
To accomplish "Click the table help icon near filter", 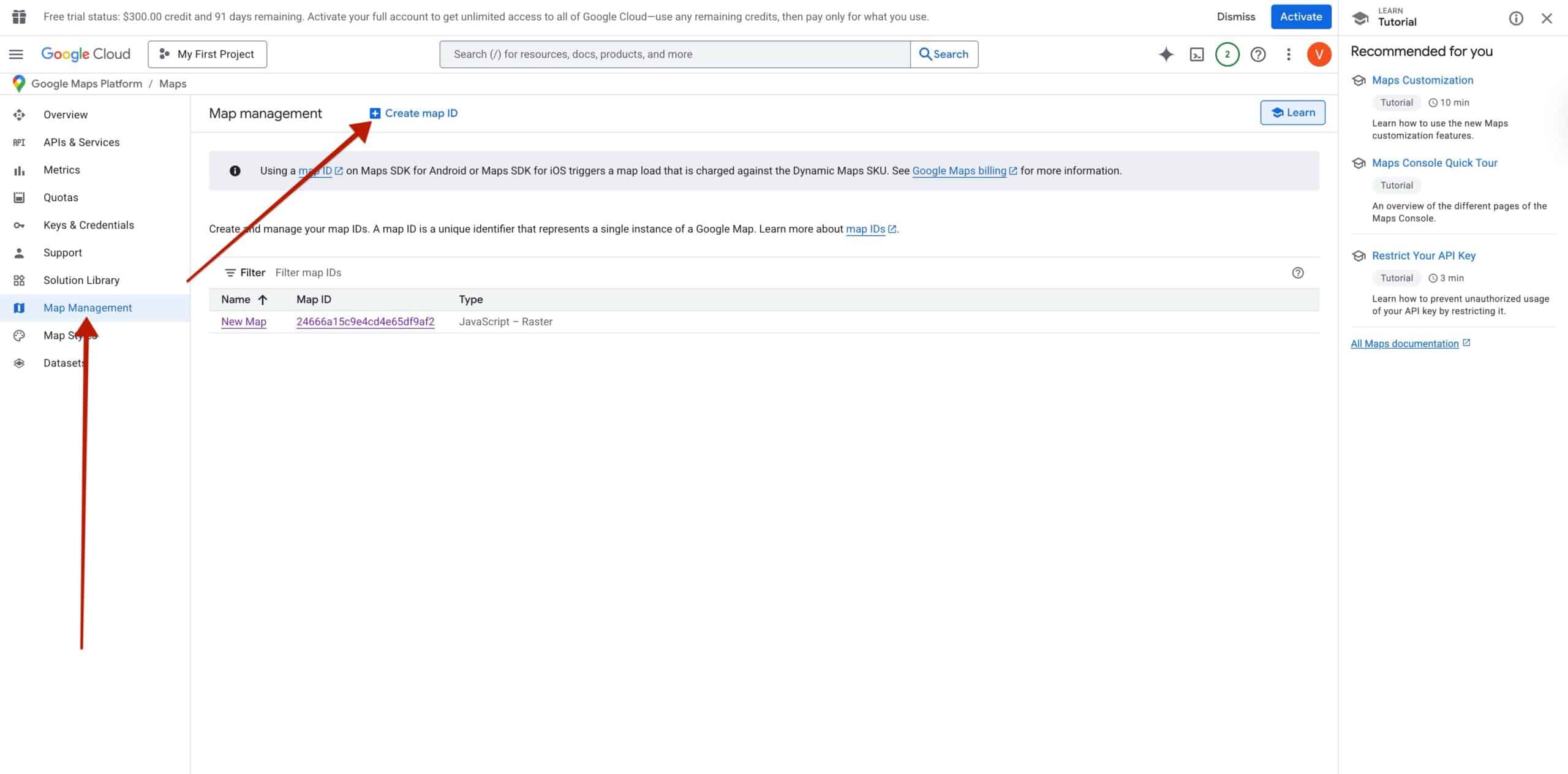I will pyautogui.click(x=1297, y=273).
